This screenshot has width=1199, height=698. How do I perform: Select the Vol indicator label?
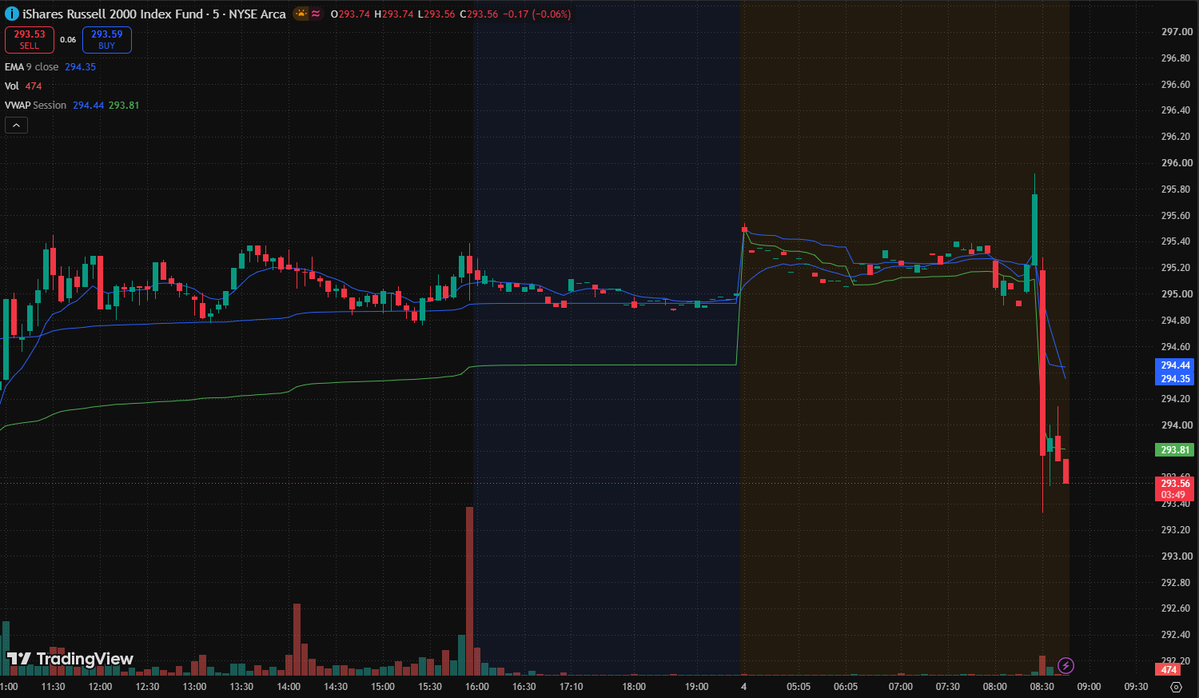point(11,86)
